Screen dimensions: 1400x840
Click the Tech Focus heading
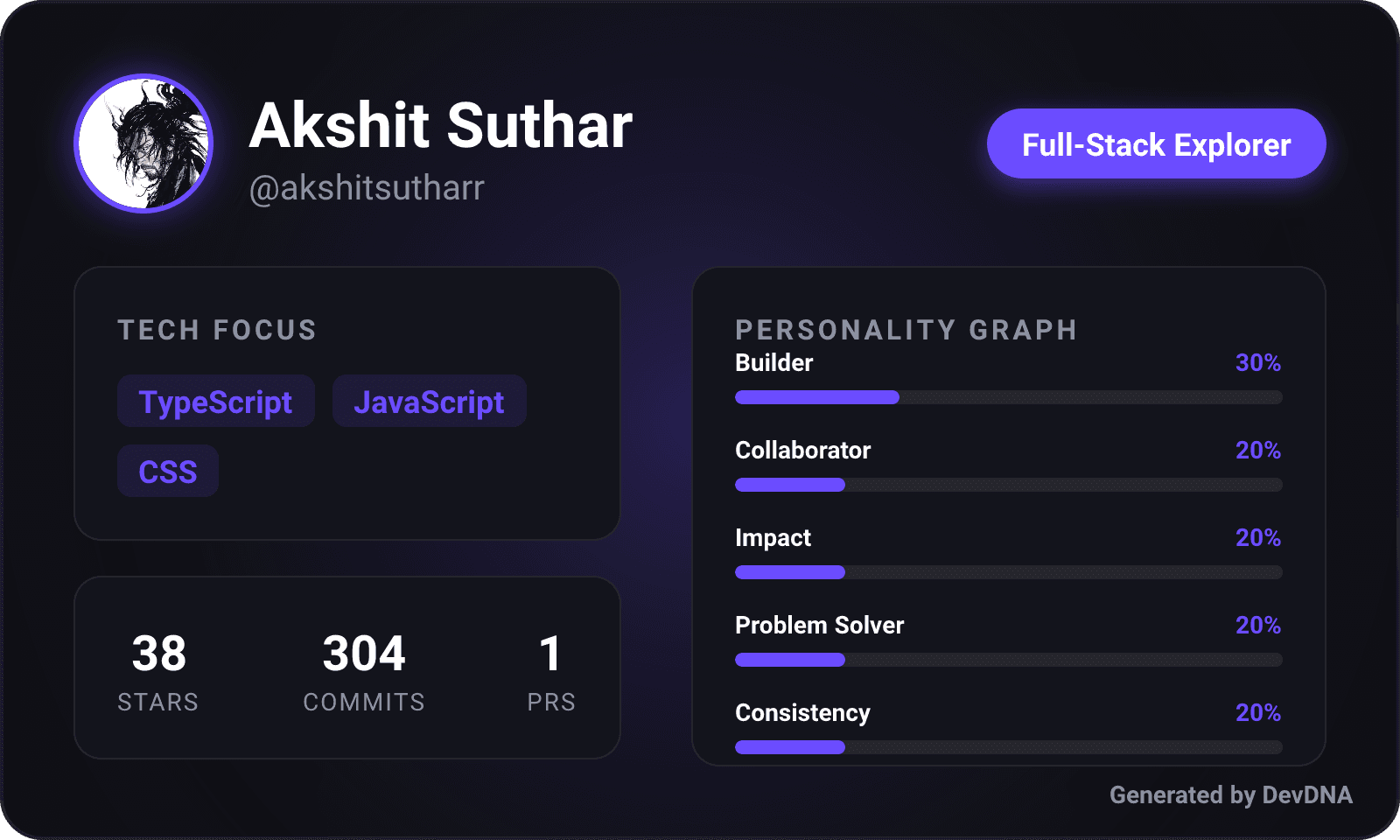pos(217,330)
